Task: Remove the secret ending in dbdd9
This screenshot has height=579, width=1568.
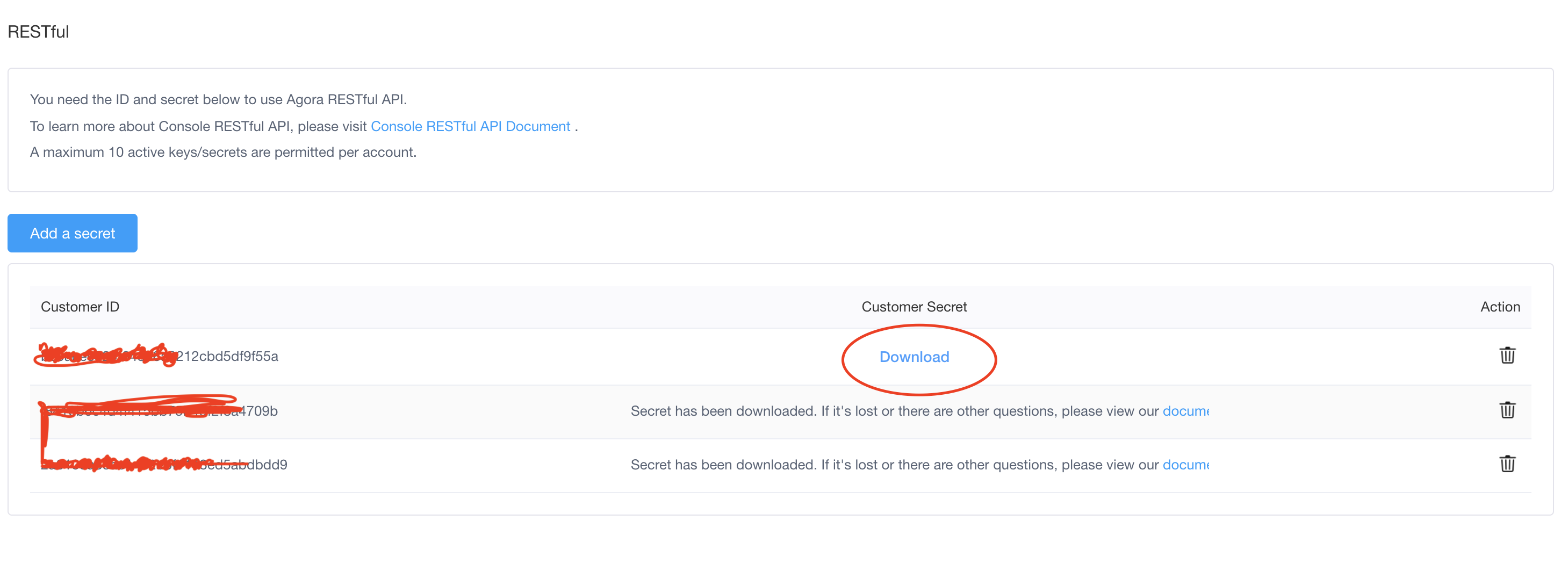Action: (1507, 464)
